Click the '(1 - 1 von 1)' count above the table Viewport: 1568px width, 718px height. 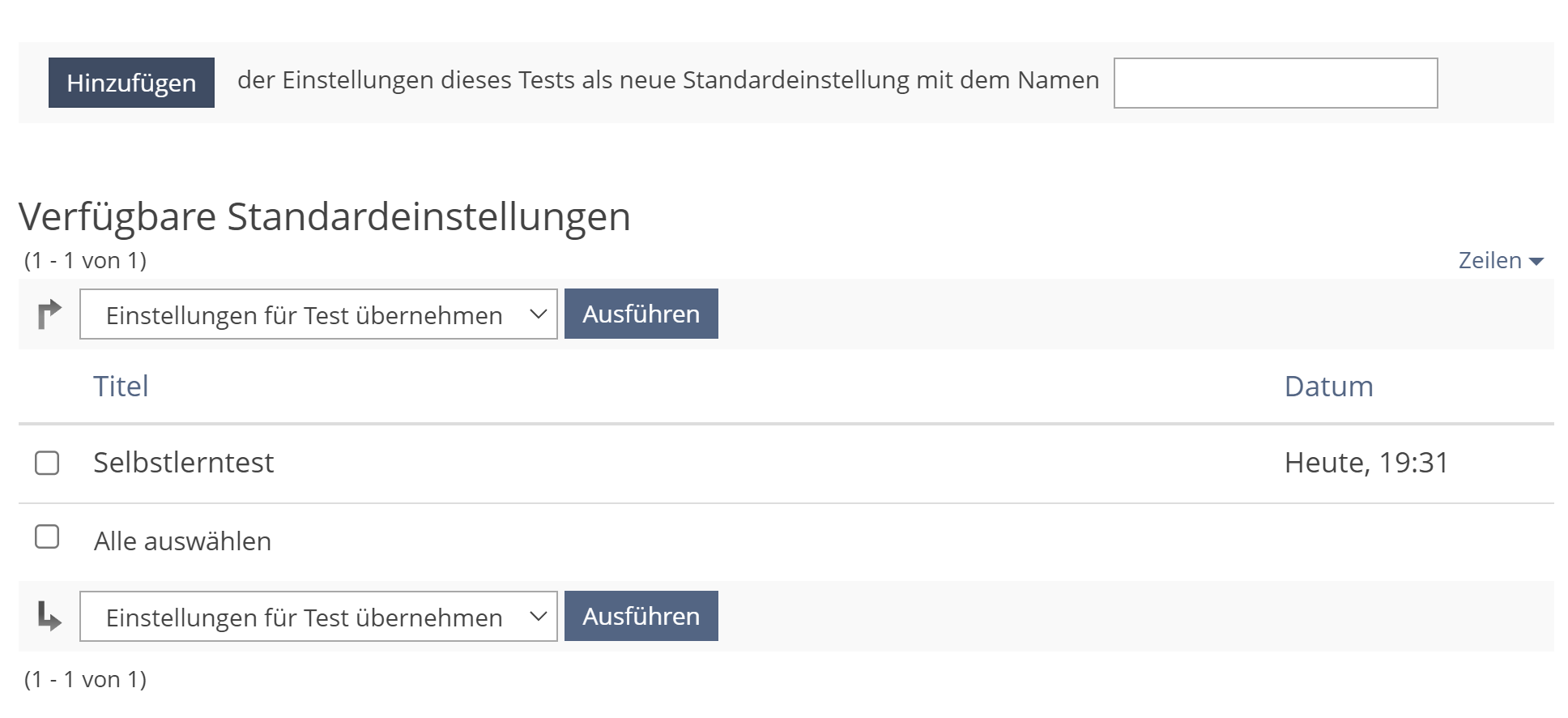coord(85,261)
